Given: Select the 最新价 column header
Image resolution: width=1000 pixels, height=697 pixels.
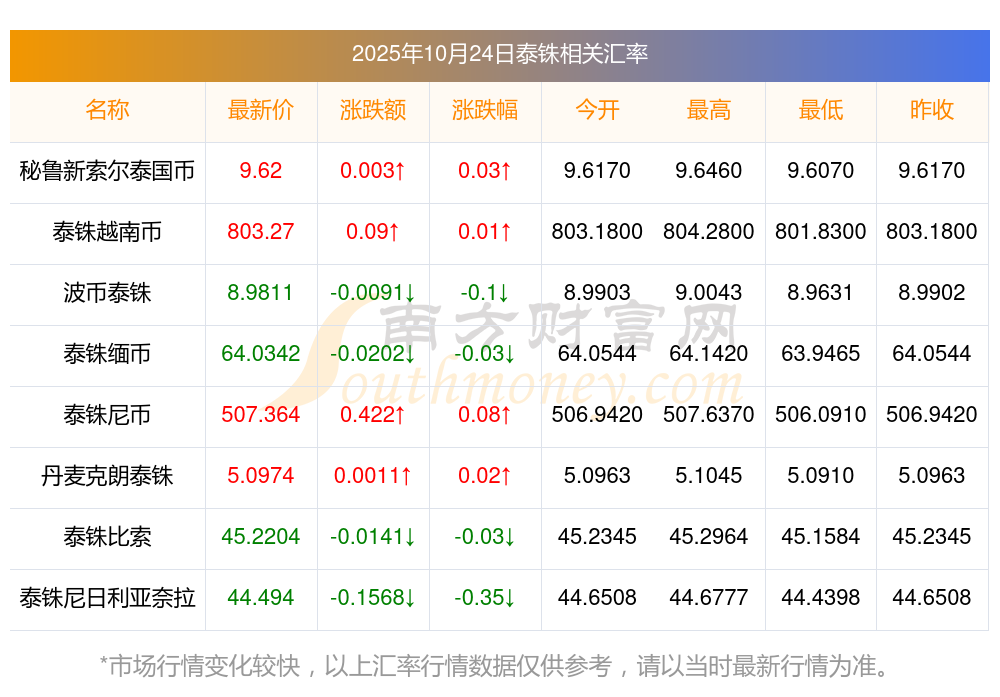Looking at the screenshot, I should 261,111.
